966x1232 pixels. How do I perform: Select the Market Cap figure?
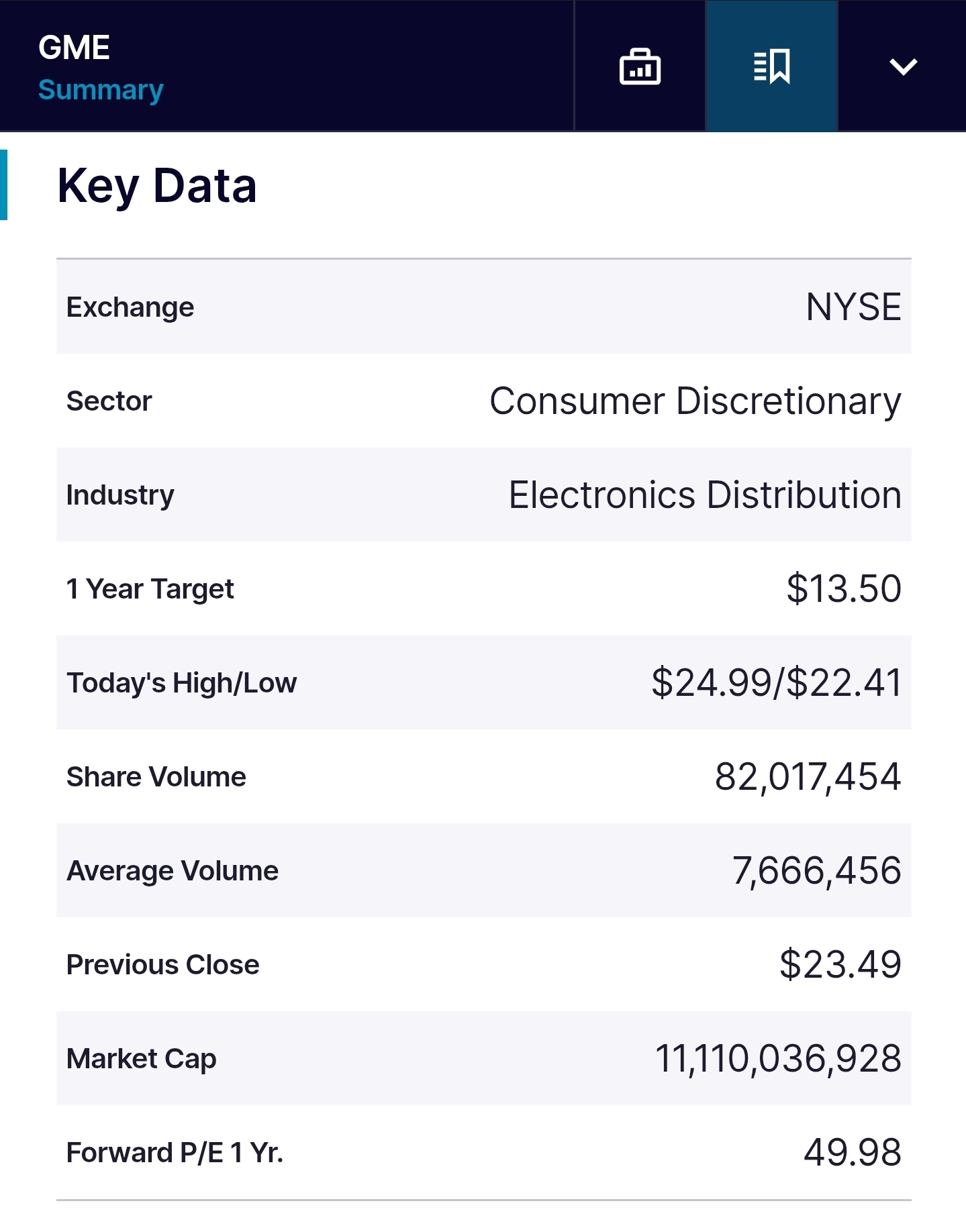coord(777,1059)
